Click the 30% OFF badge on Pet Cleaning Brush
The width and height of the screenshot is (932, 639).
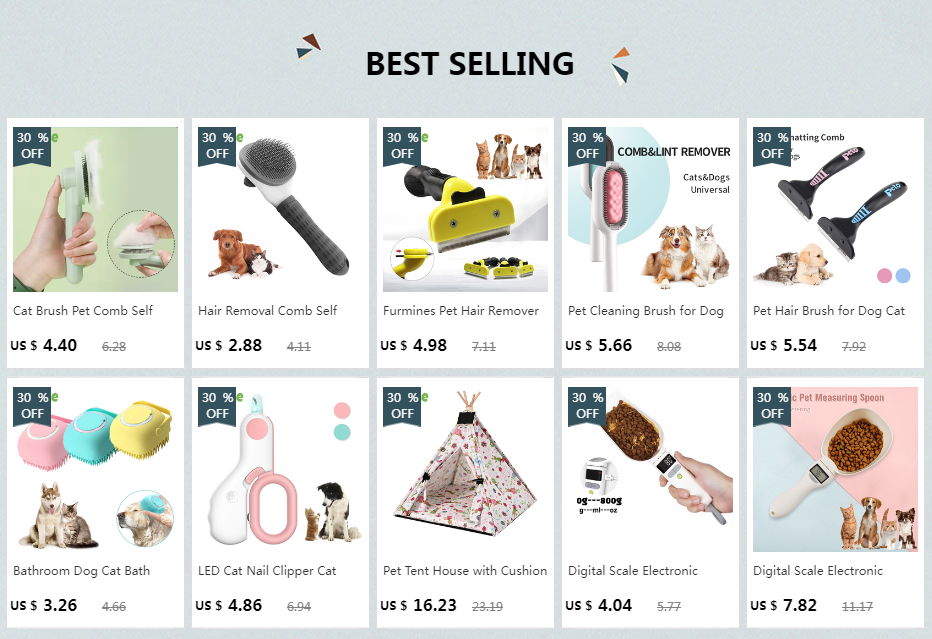(588, 145)
